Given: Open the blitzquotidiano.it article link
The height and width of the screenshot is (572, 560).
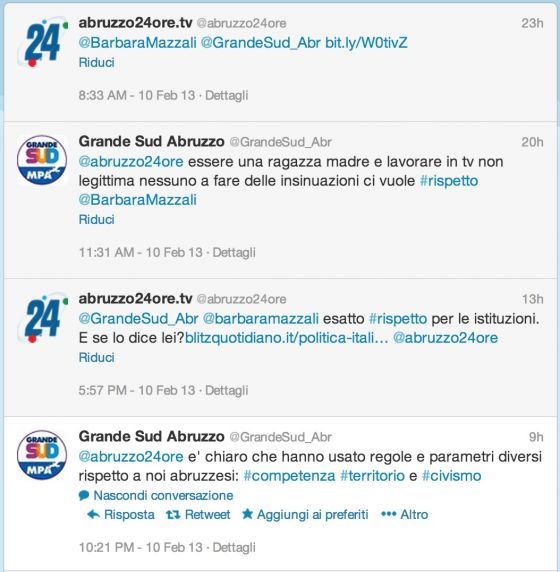Looking at the screenshot, I should coord(287,338).
